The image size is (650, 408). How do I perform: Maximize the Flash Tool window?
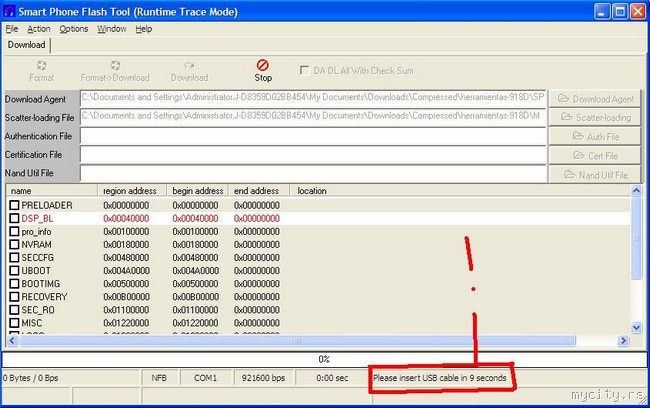click(620, 12)
